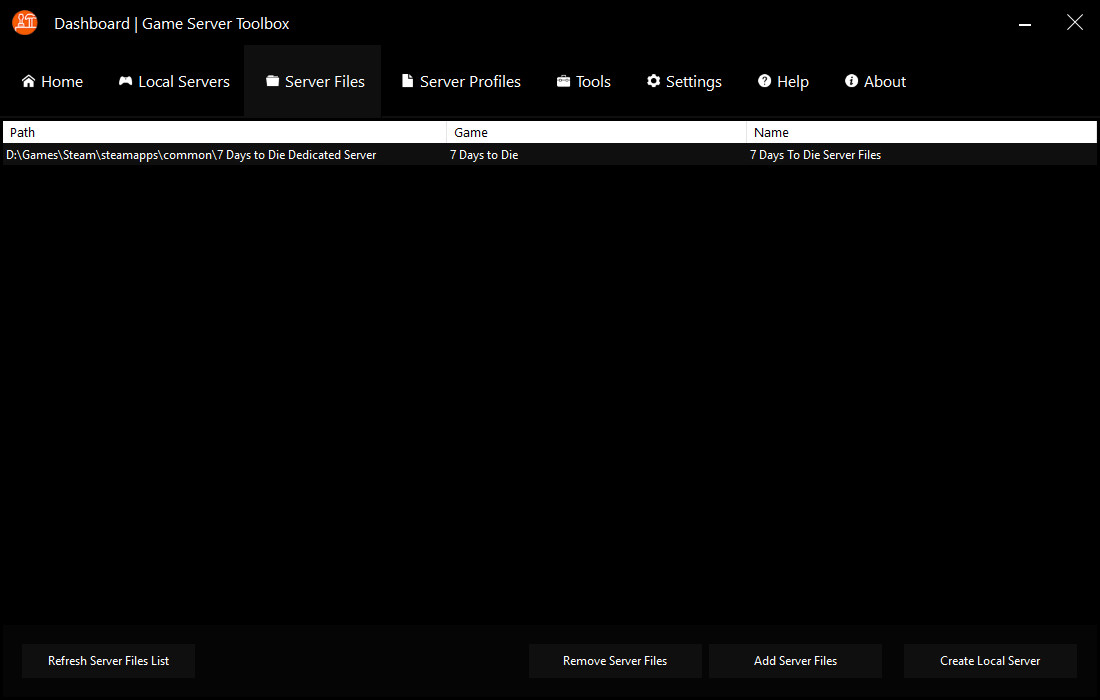Image resolution: width=1100 pixels, height=700 pixels.
Task: Click the Remove Server Files button
Action: (615, 661)
